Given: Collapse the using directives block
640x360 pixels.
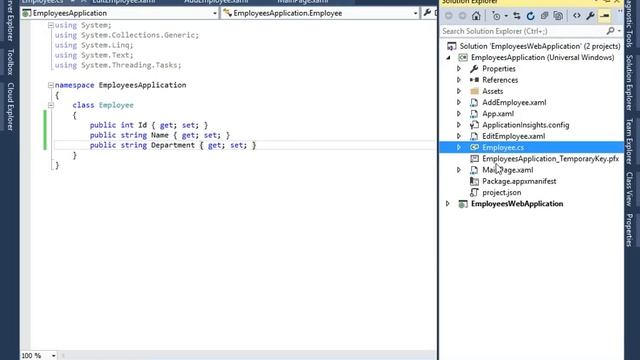Looking at the screenshot, I should coord(51,25).
